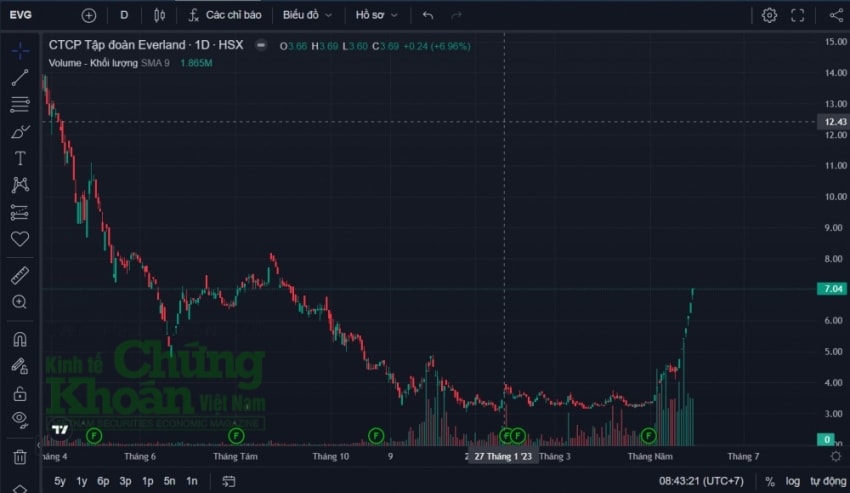Open the TradingView logo link
This screenshot has width=850, height=493.
(60, 430)
